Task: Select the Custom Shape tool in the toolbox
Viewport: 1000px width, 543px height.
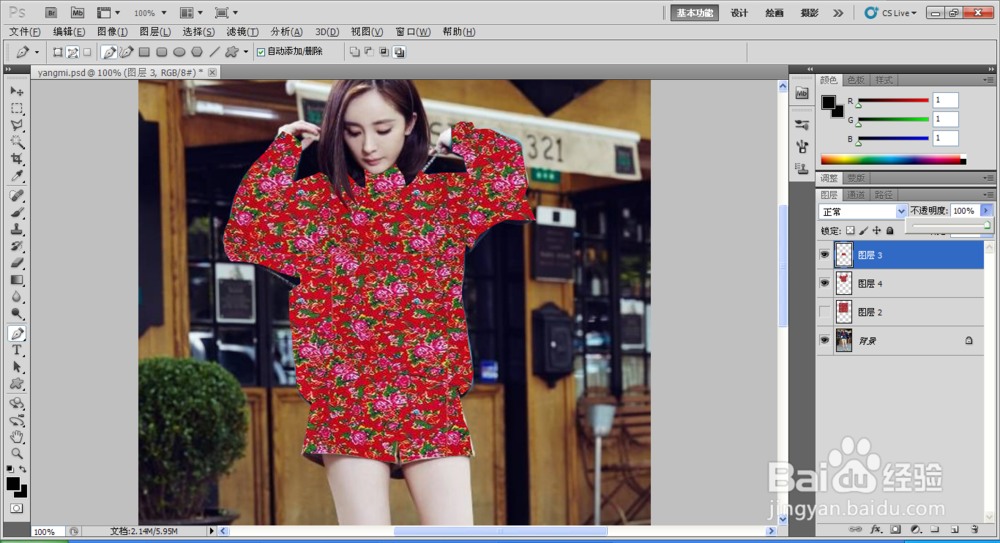Action: (17, 383)
